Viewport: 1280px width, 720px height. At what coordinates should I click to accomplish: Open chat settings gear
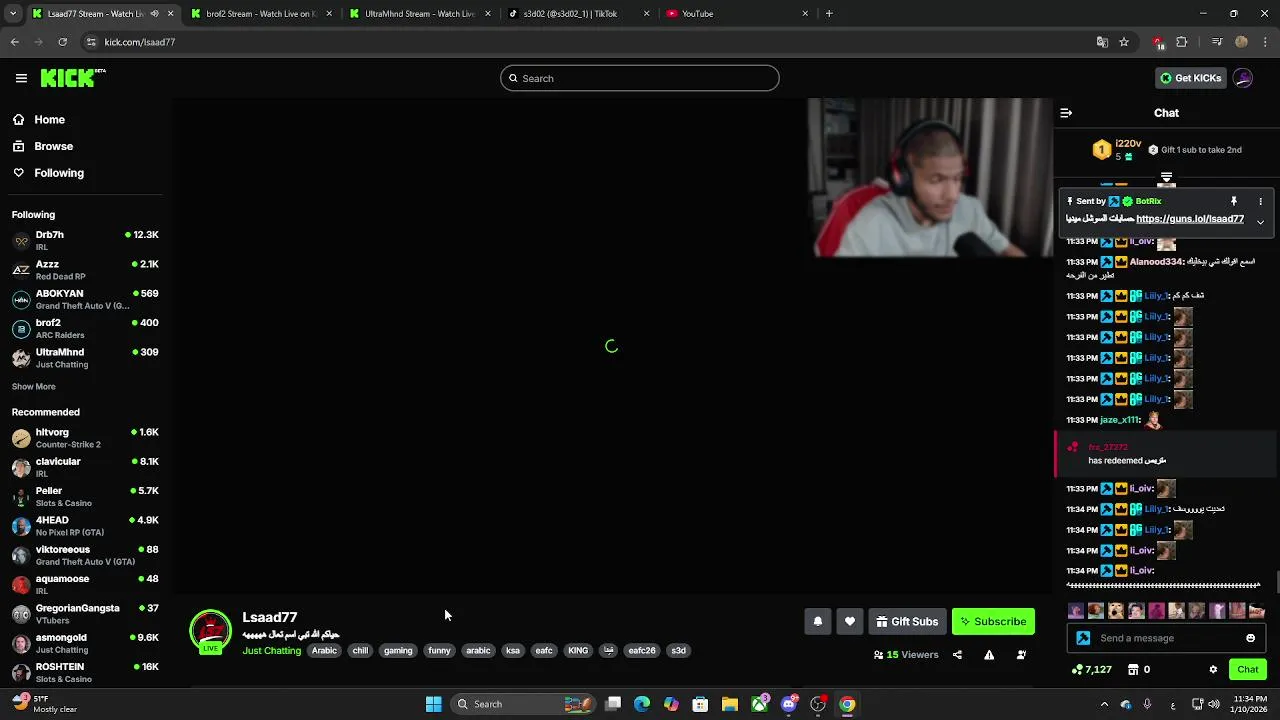point(1213,669)
